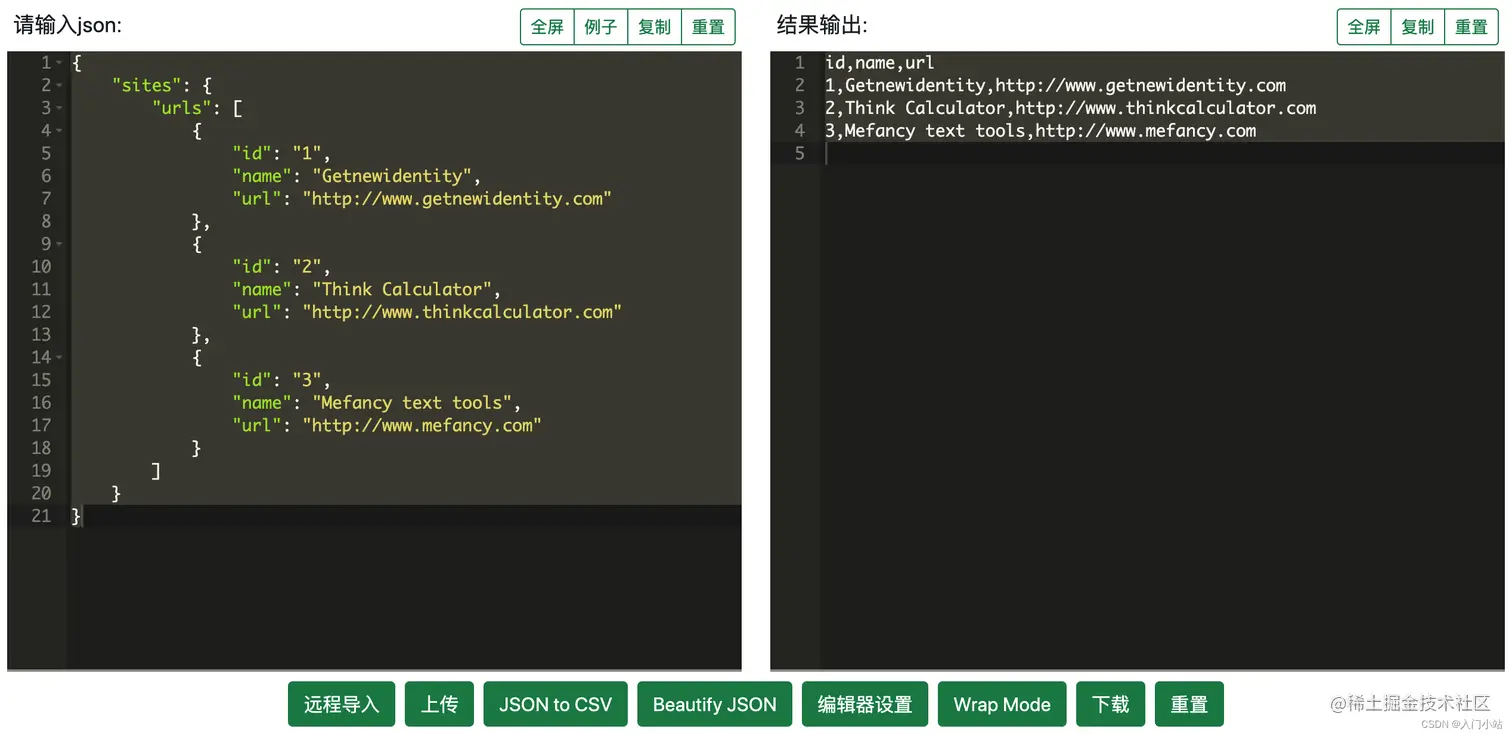
Task: Copy result output with 复制 button
Action: click(x=1418, y=27)
